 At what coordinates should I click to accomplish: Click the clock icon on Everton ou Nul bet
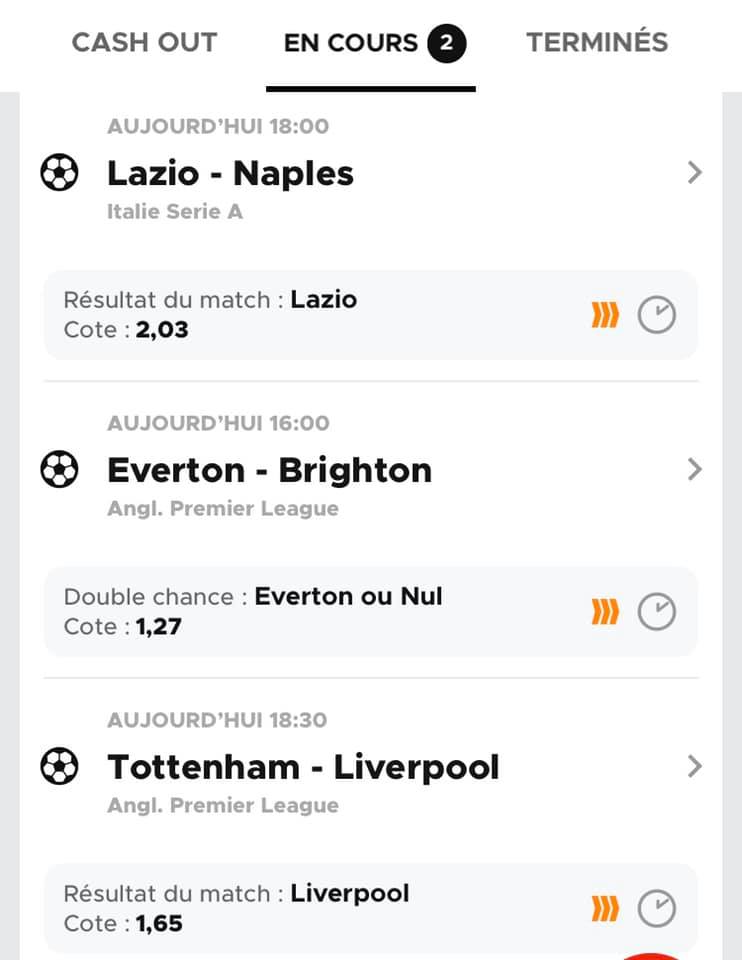[657, 612]
